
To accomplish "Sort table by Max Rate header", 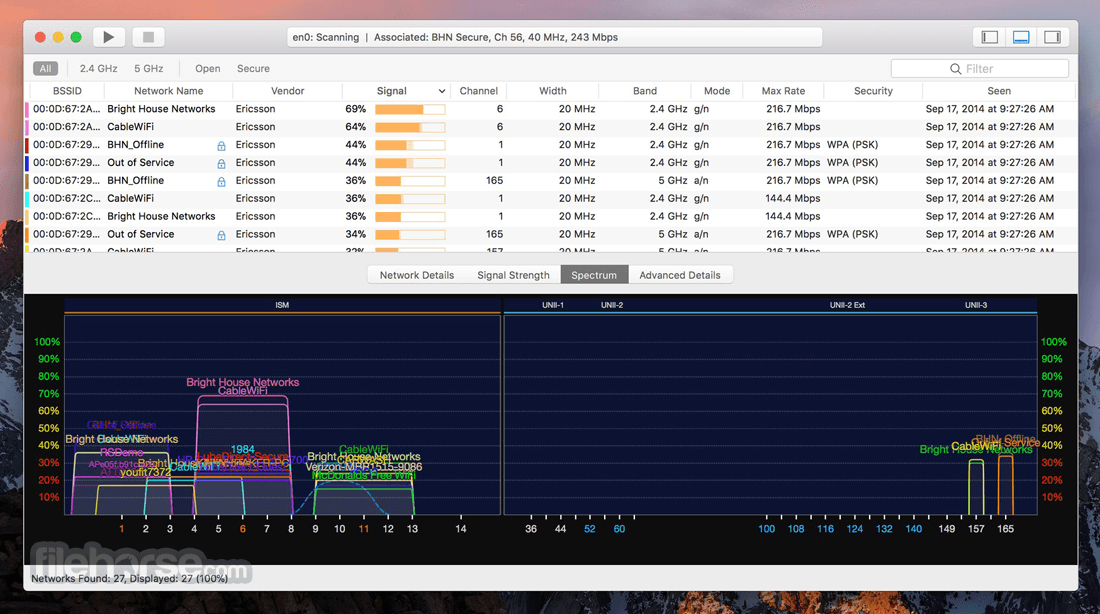I will click(783, 91).
